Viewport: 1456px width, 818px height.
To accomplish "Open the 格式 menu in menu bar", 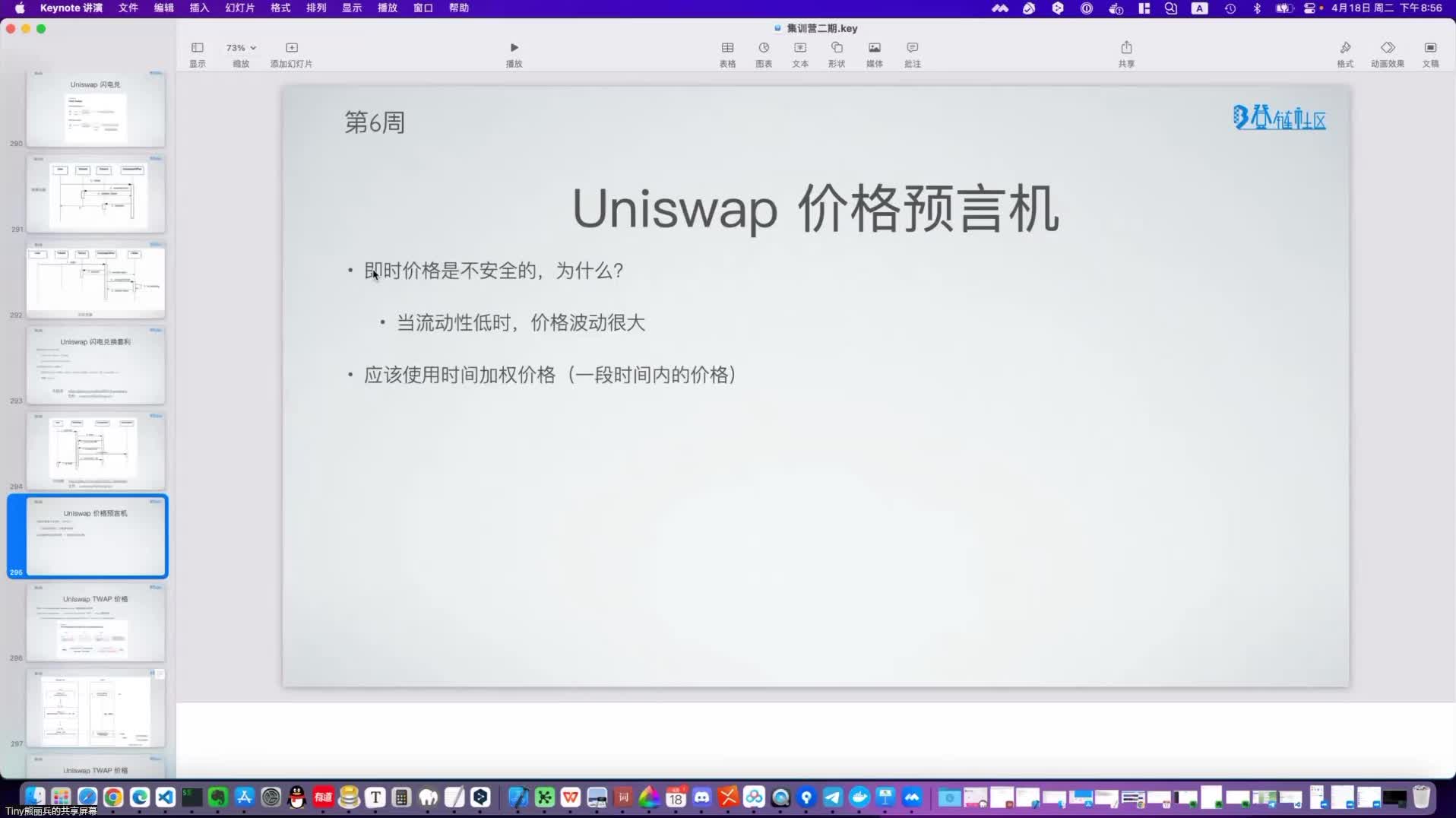I will (x=280, y=8).
